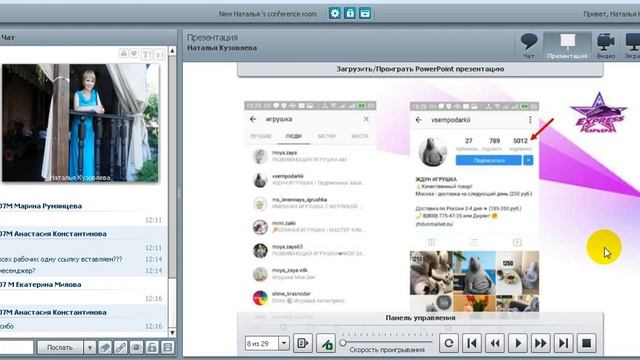The height and width of the screenshot is (360, 640).
Task: Switch to the Чат view icon
Action: (x=529, y=46)
